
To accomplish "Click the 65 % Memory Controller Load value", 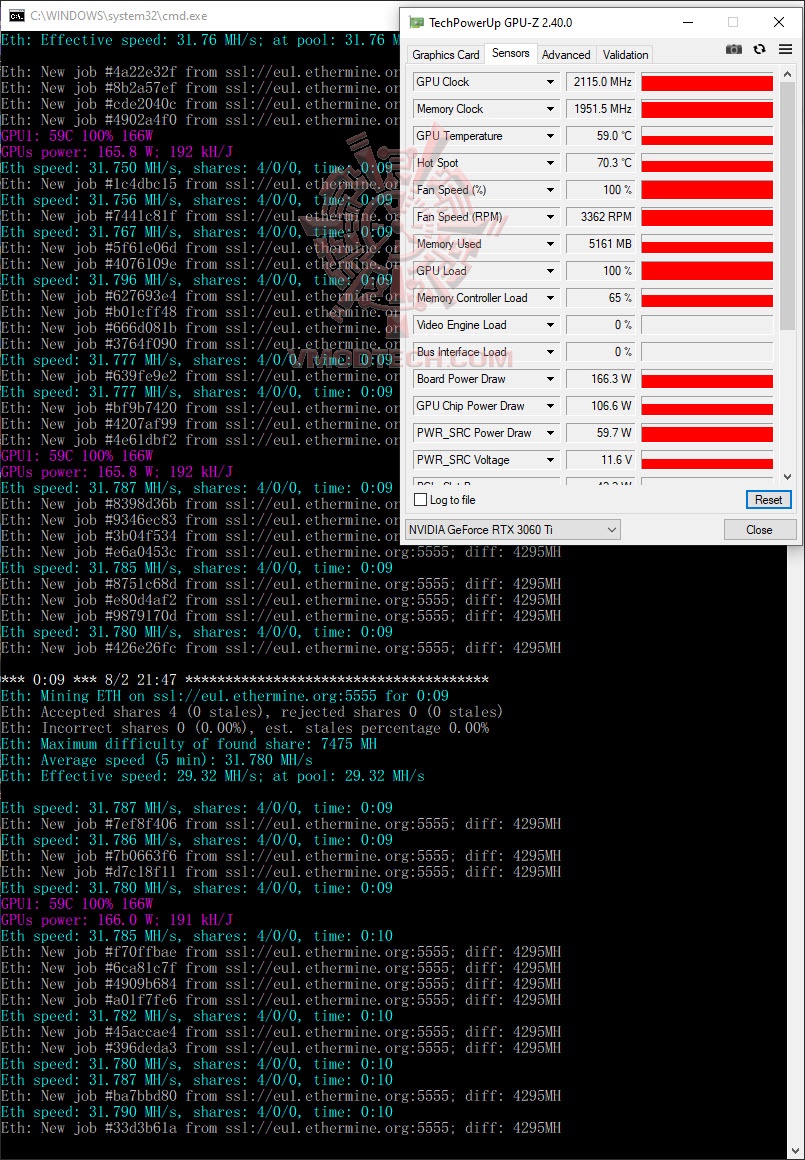I will tap(599, 298).
